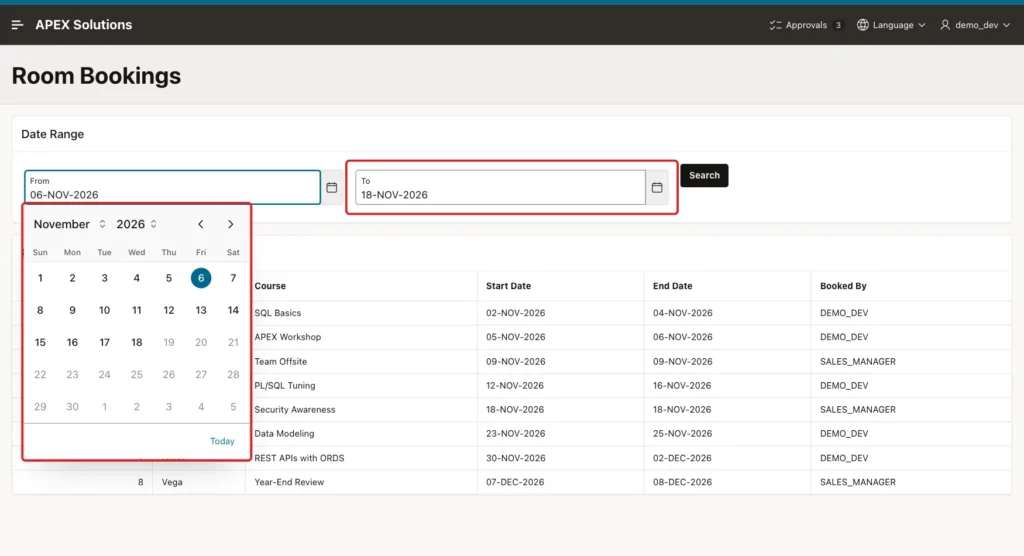The image size is (1024, 556).
Task: Open the 2026 year selector
Action: coord(136,224)
